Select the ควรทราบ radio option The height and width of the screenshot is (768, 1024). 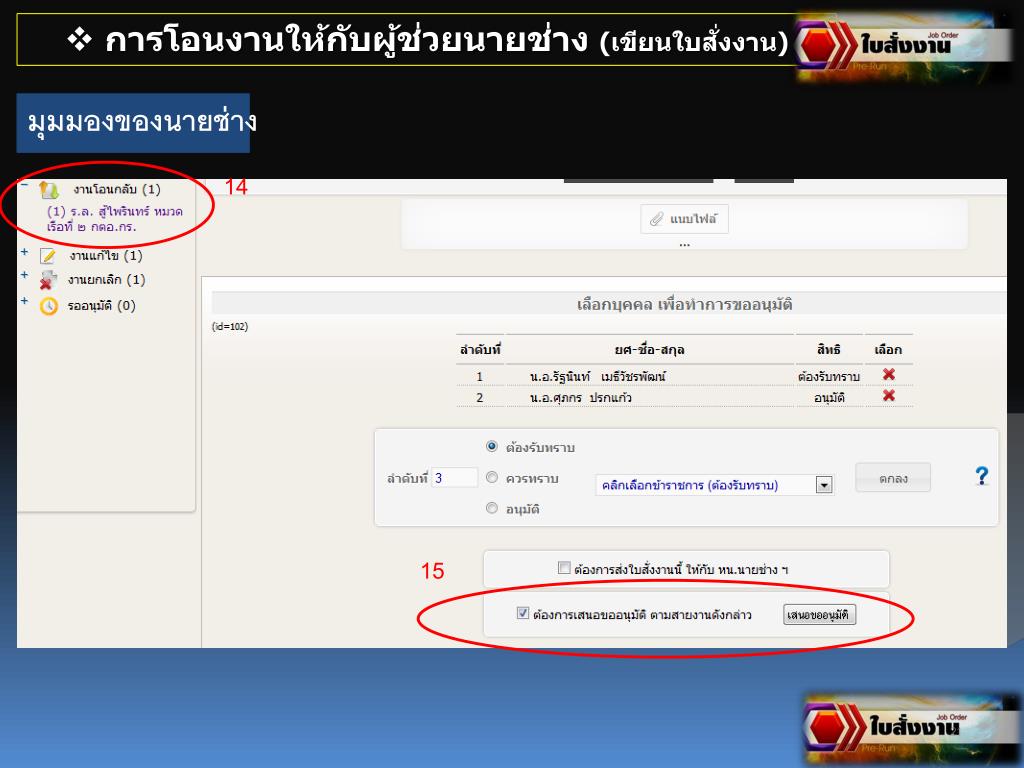tap(492, 477)
